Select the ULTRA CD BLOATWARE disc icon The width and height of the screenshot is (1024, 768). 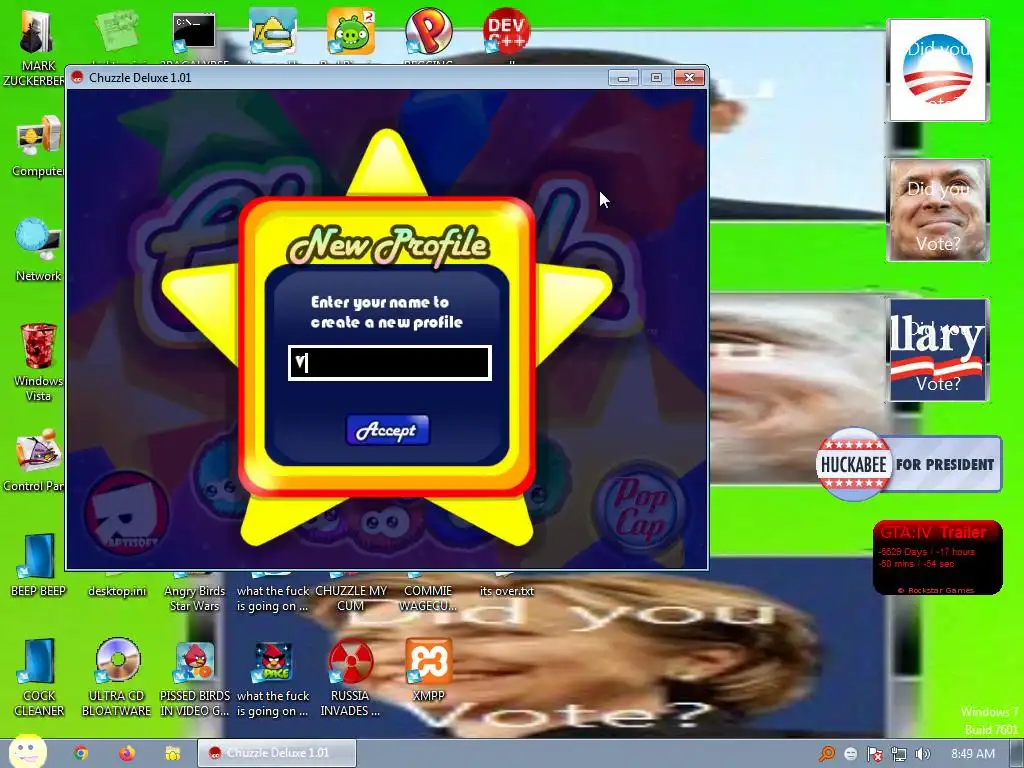pos(118,661)
